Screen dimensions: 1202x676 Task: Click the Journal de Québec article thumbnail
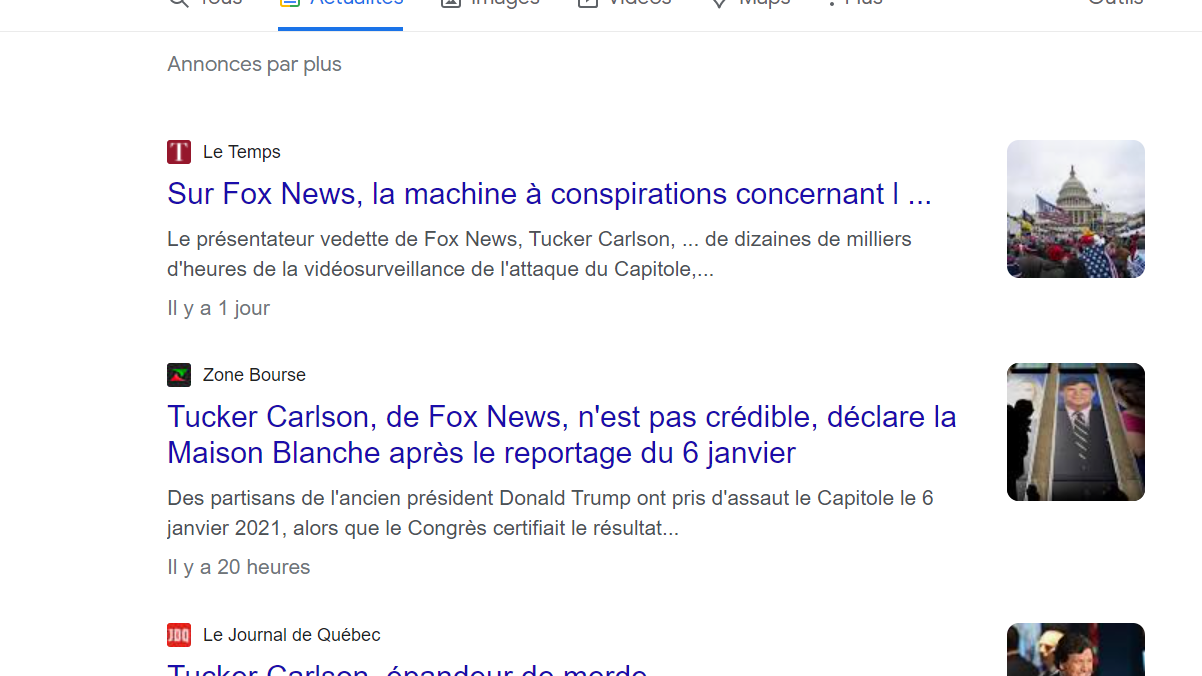click(x=1076, y=650)
